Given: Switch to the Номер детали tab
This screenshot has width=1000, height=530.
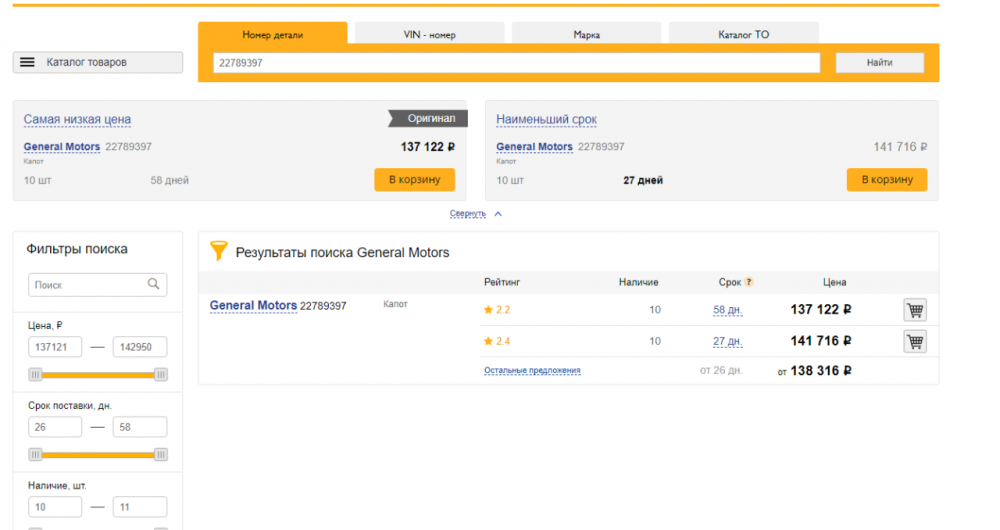Looking at the screenshot, I should click(x=273, y=34).
